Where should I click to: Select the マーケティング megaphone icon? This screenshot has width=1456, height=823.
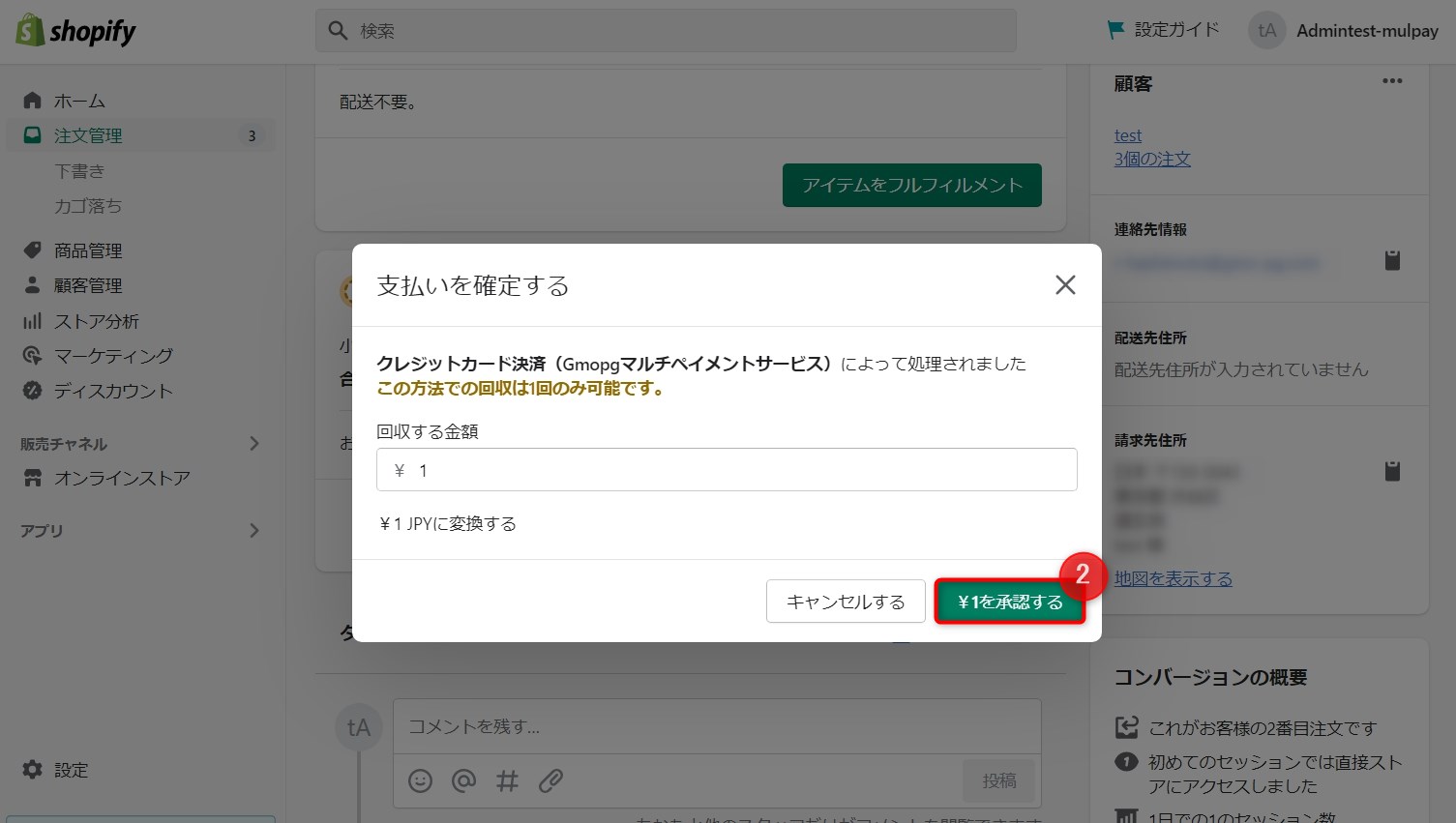tap(32, 355)
